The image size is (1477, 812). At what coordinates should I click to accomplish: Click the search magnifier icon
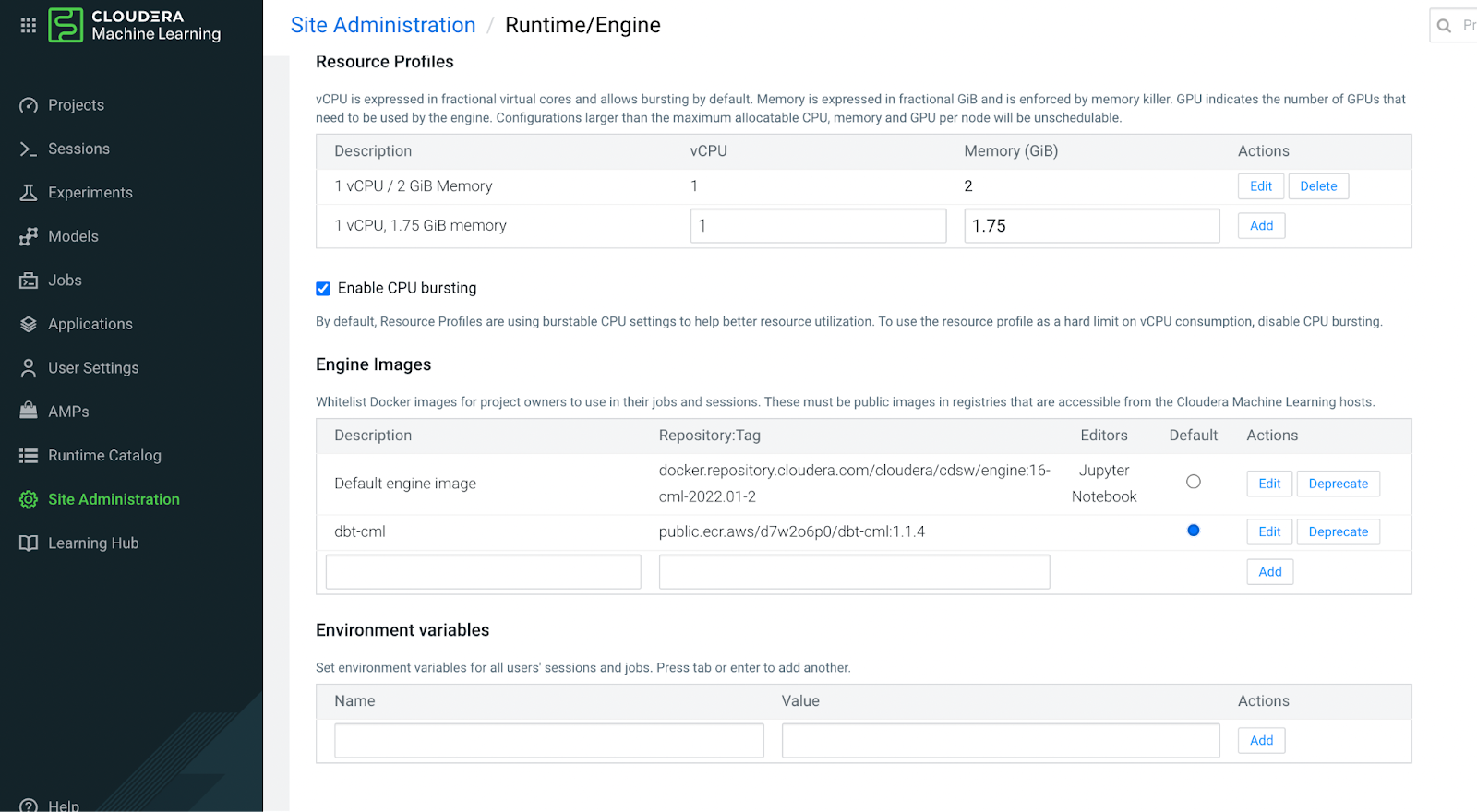coord(1444,26)
